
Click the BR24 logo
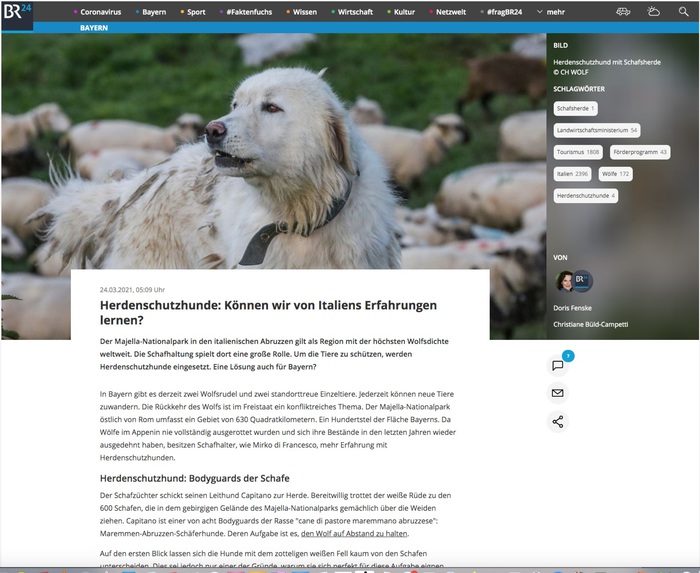(x=17, y=14)
